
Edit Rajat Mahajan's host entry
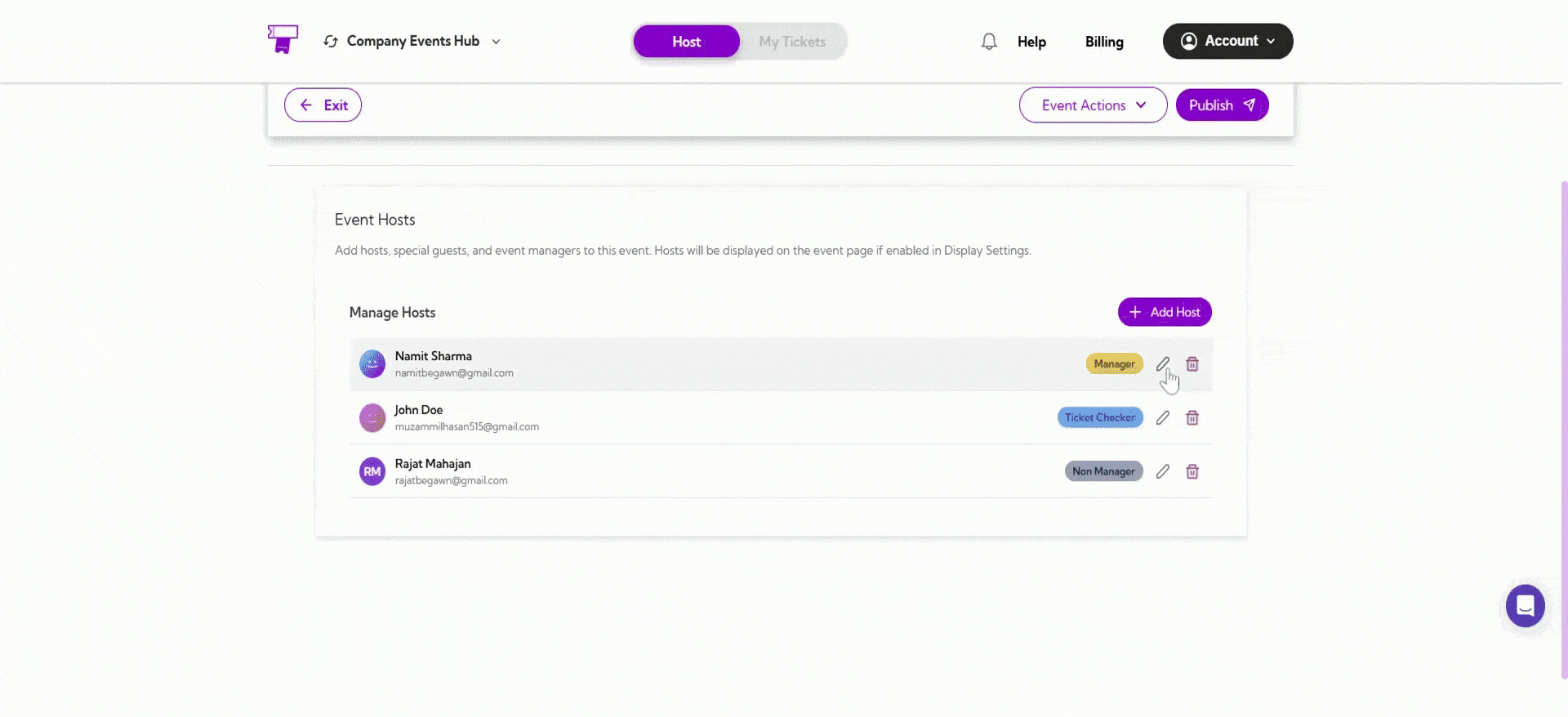pyautogui.click(x=1163, y=472)
